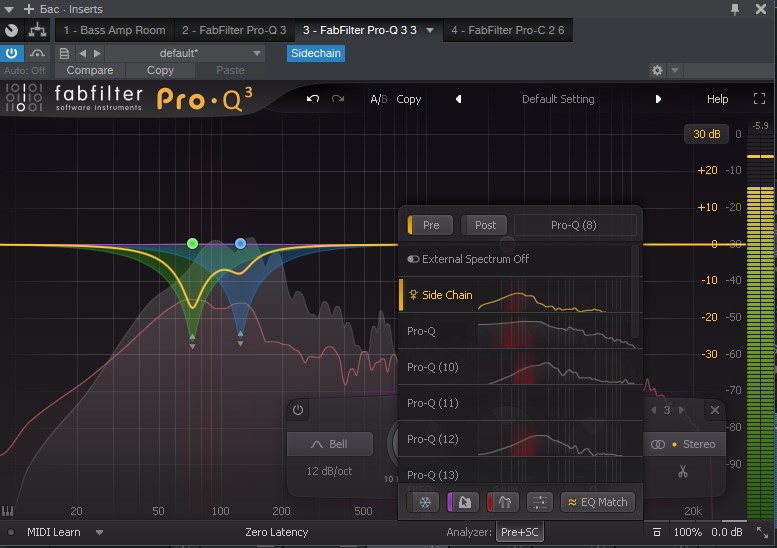Open analyzer settings sliders icon
This screenshot has height=548, width=777.
(x=540, y=502)
